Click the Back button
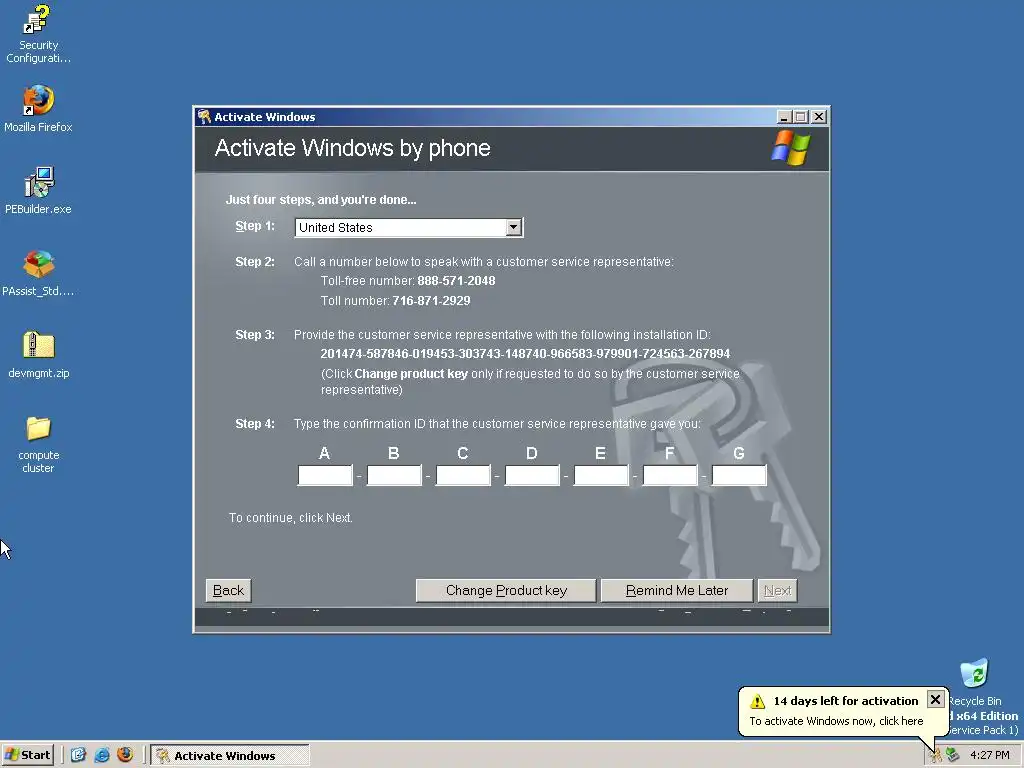Viewport: 1024px width, 768px height. tap(228, 590)
